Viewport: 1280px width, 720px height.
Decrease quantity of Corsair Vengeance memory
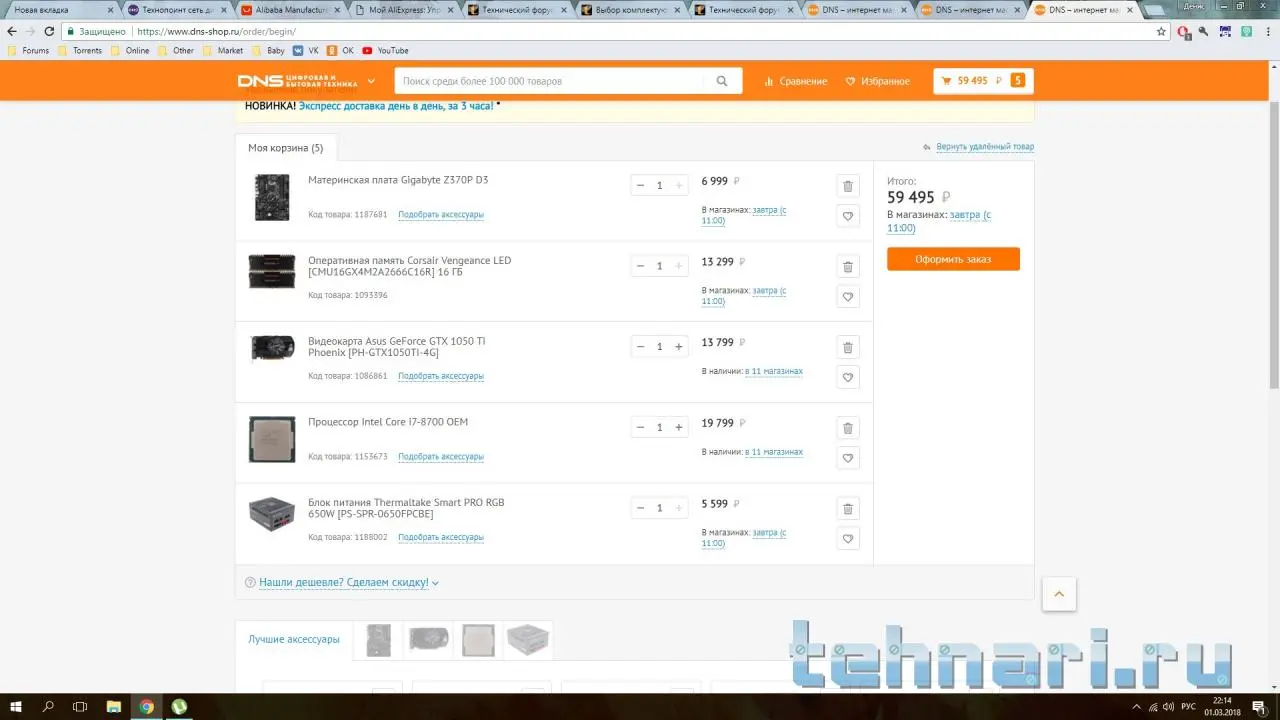tap(640, 266)
